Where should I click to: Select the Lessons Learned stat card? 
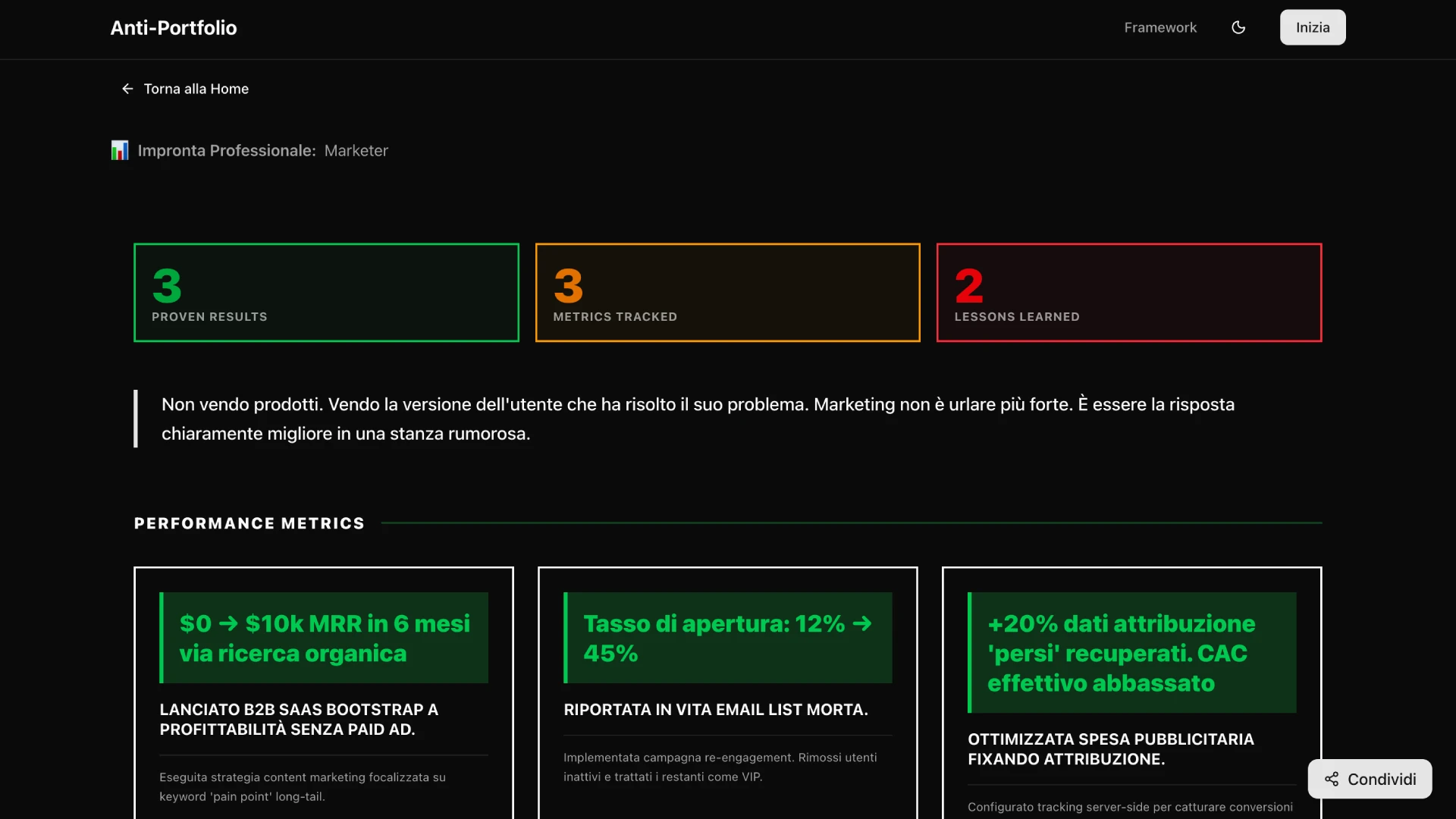[1128, 292]
